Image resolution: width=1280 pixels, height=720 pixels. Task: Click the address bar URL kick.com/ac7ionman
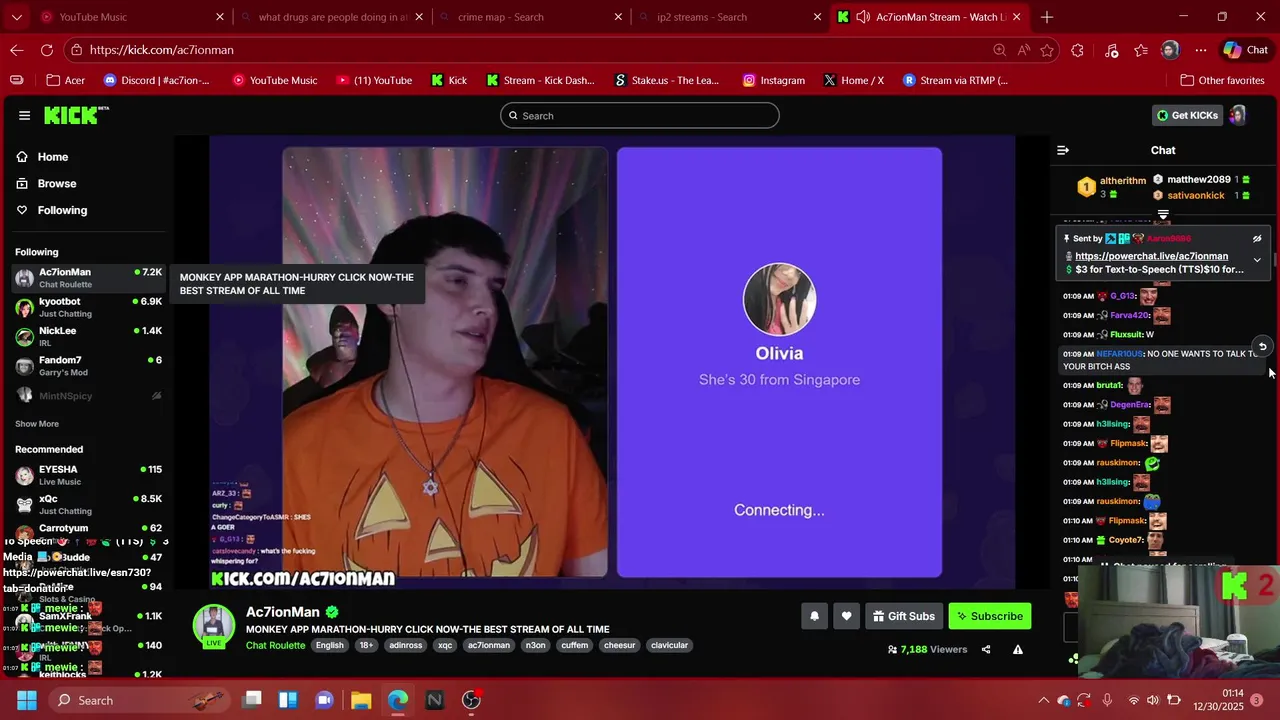161,50
